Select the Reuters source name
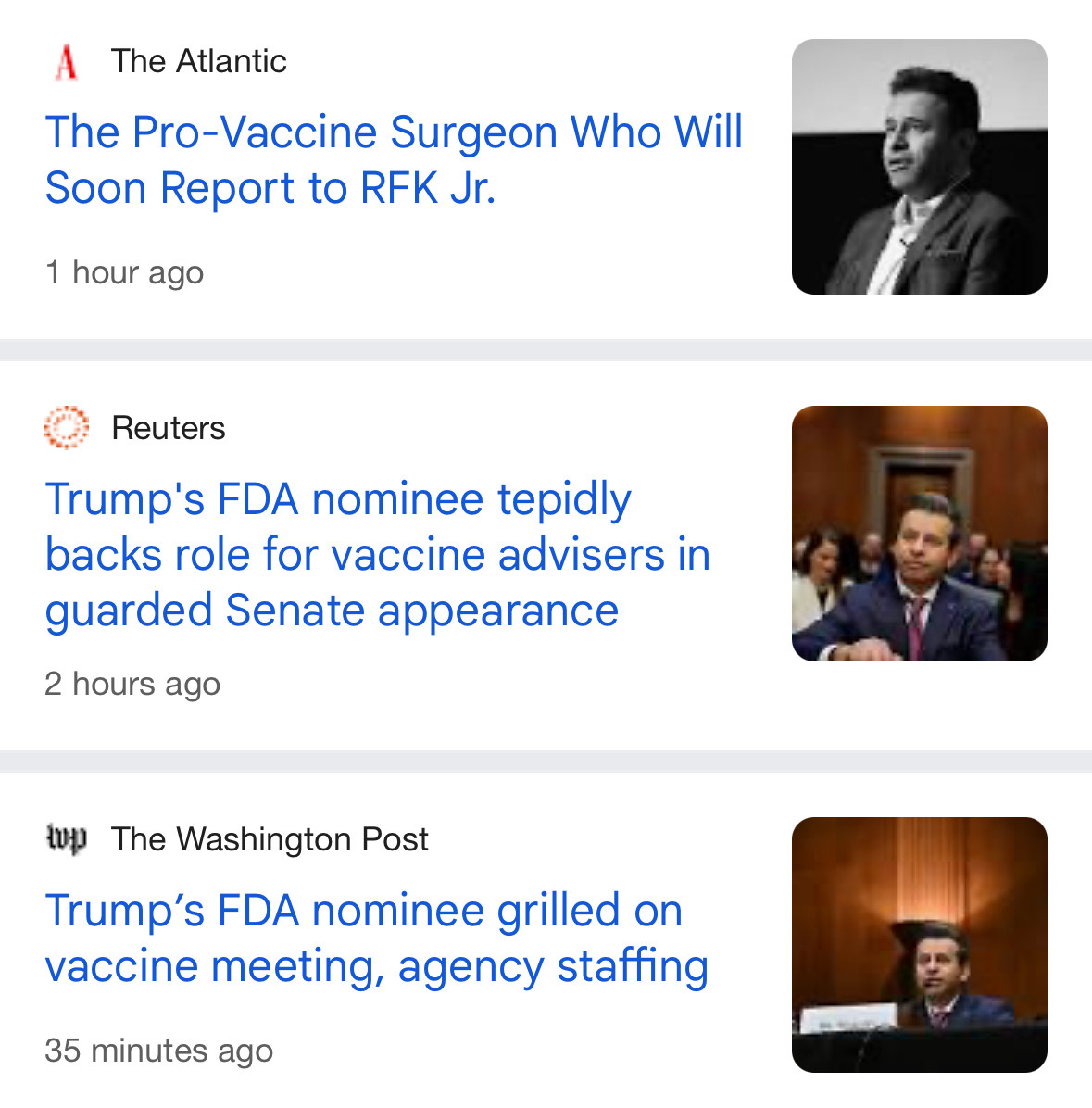Viewport: 1092px width, 1108px height. (x=169, y=428)
